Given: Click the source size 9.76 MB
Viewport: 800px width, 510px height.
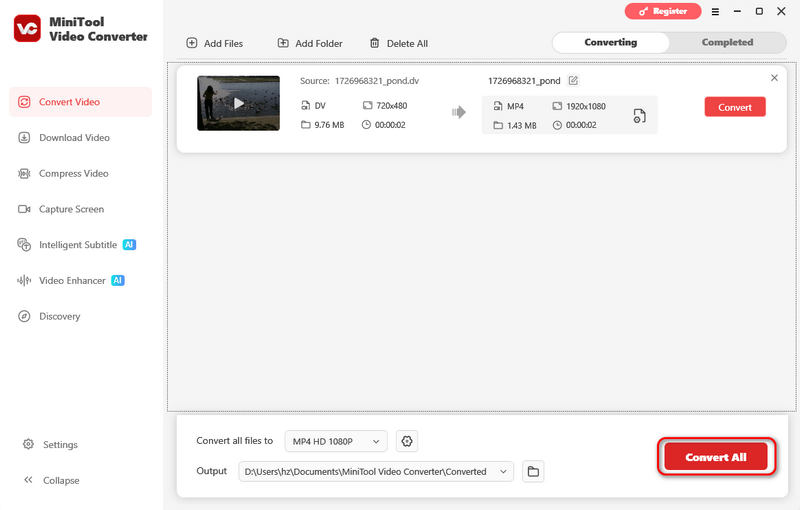Looking at the screenshot, I should click(329, 125).
